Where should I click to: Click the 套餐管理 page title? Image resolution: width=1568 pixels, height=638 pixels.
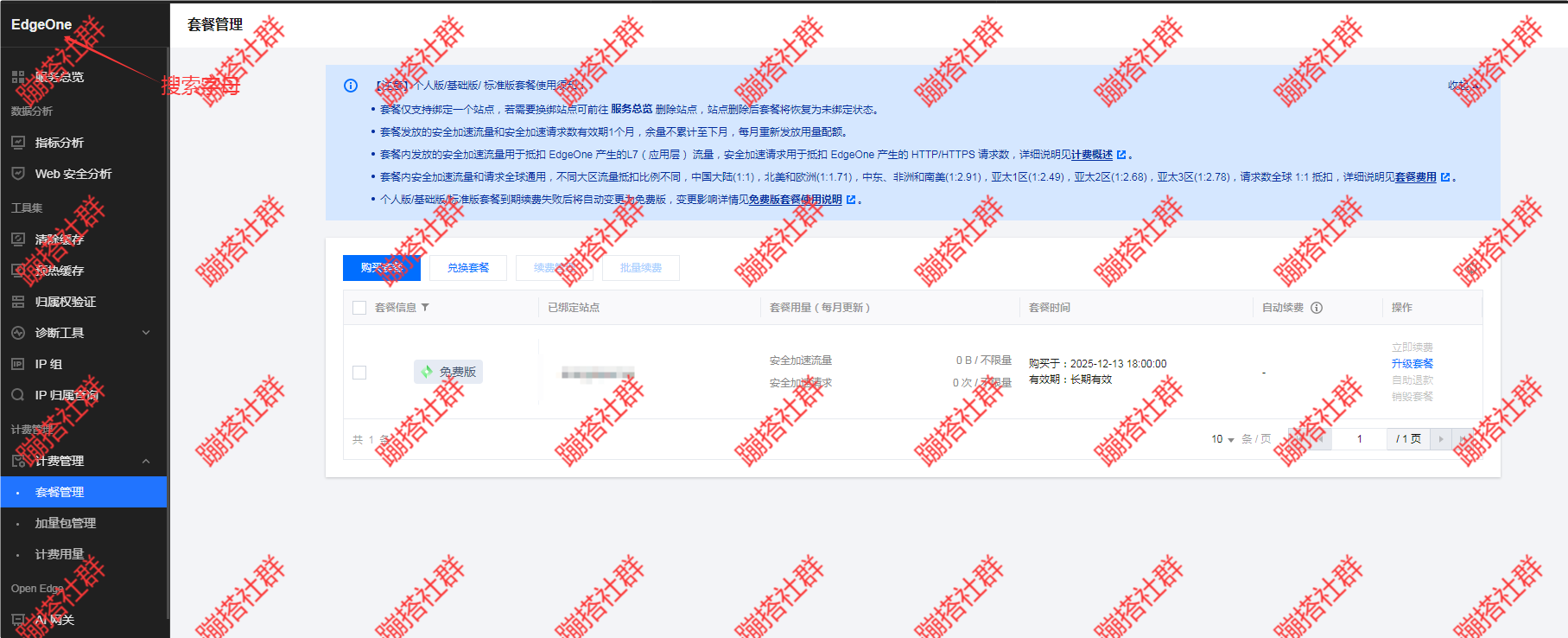coord(215,25)
